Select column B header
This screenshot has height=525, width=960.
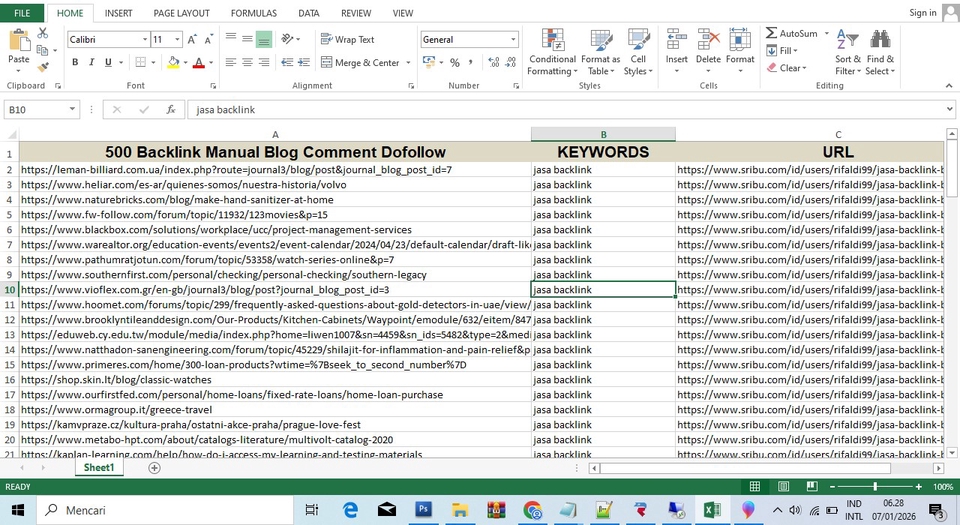(603, 134)
